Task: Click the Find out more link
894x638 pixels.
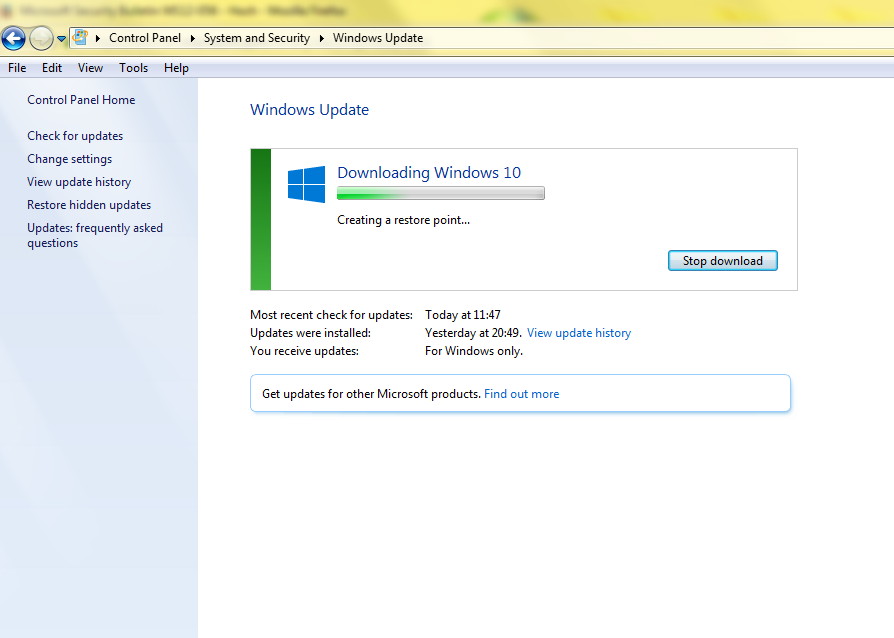Action: click(x=522, y=394)
